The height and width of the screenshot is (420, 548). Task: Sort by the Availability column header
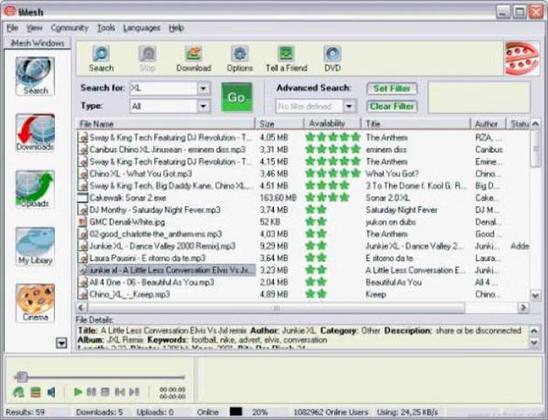tap(332, 124)
